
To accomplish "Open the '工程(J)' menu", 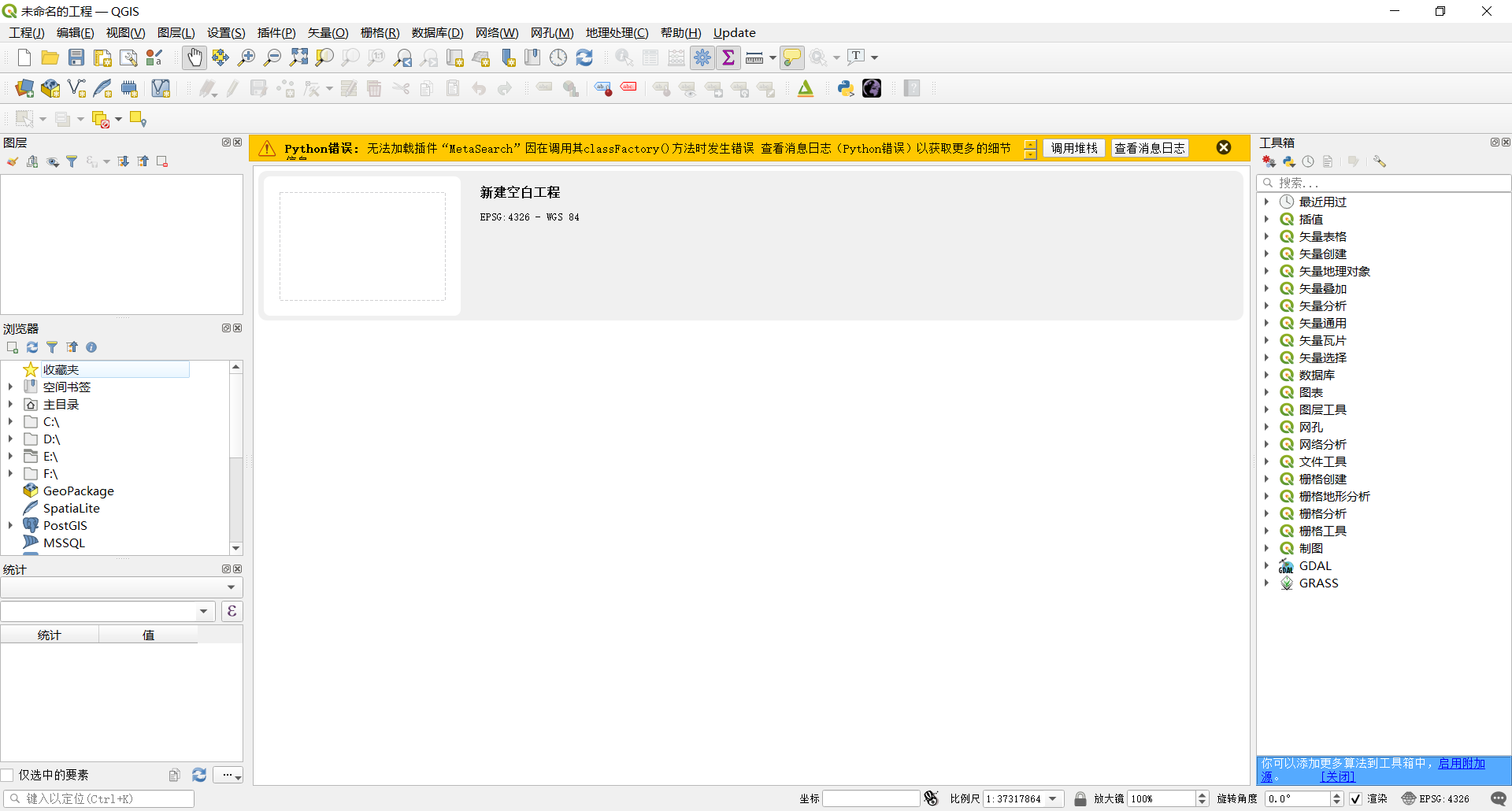I will click(27, 32).
